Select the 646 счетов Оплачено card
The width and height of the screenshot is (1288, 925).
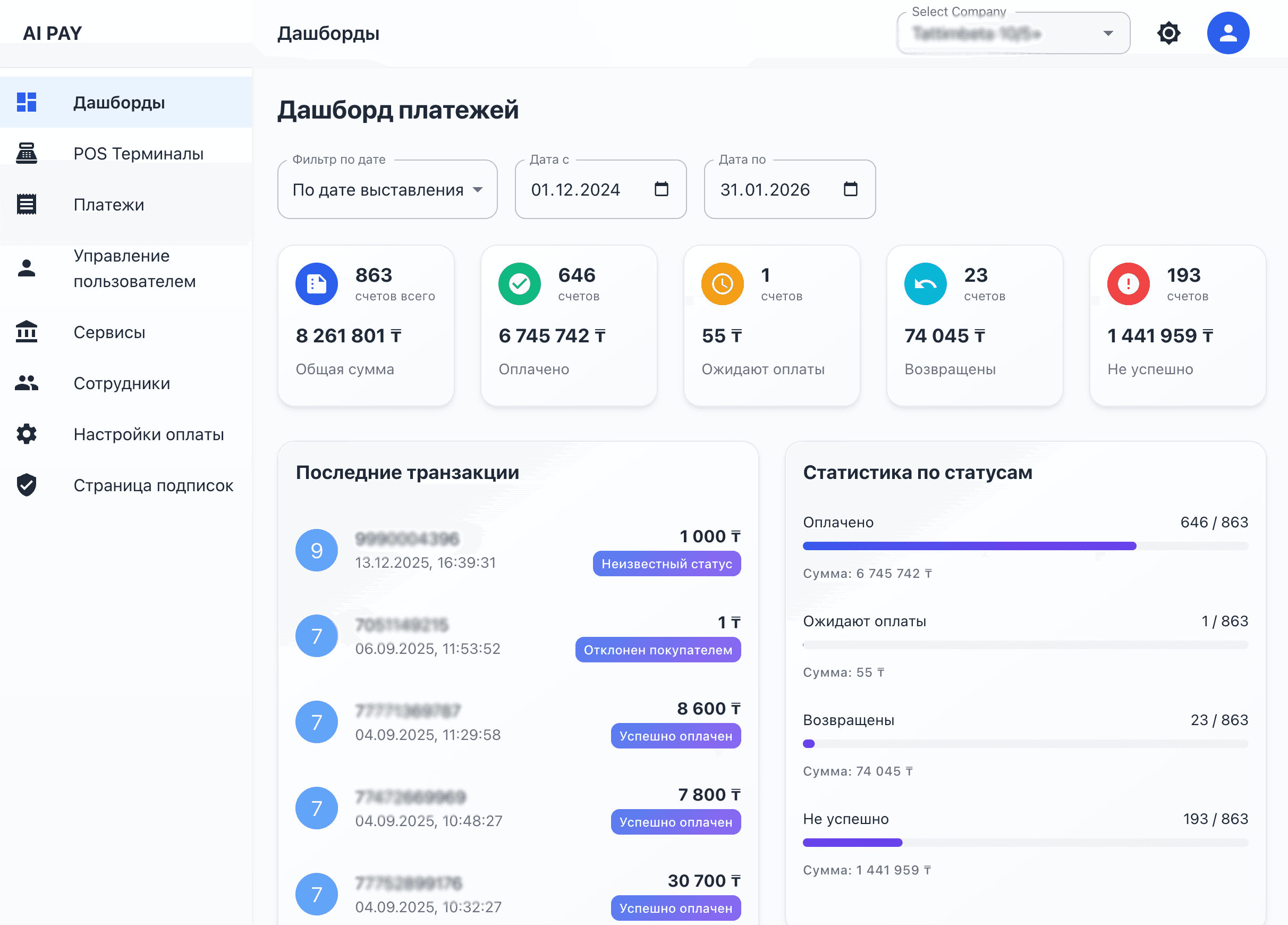569,325
